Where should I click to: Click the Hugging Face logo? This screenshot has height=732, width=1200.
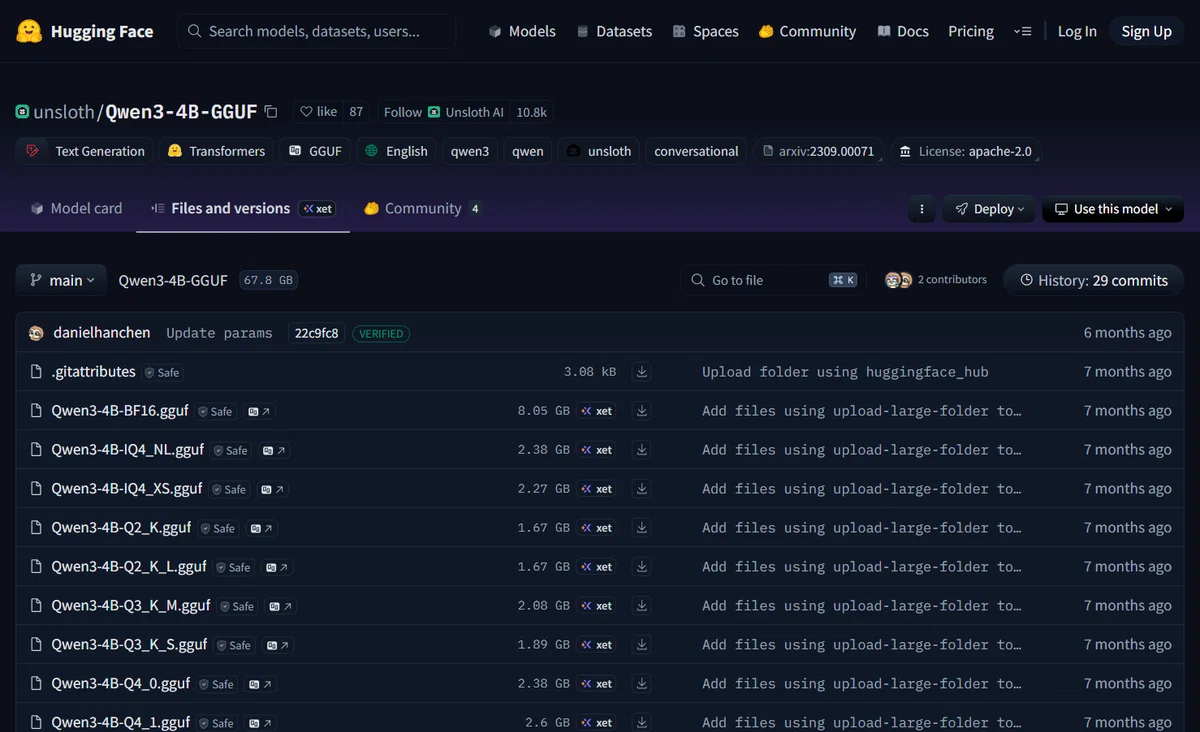click(x=85, y=31)
